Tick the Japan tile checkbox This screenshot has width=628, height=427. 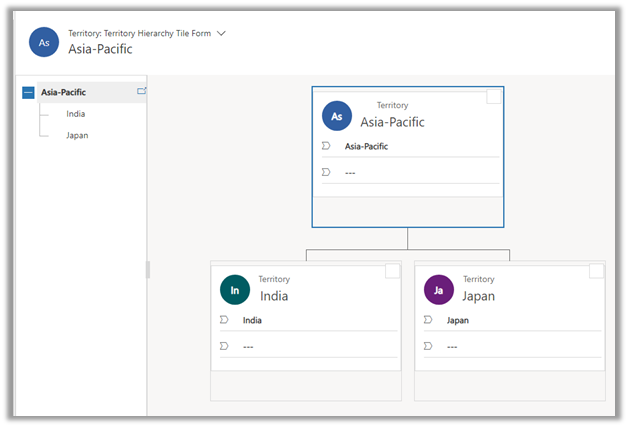click(596, 271)
